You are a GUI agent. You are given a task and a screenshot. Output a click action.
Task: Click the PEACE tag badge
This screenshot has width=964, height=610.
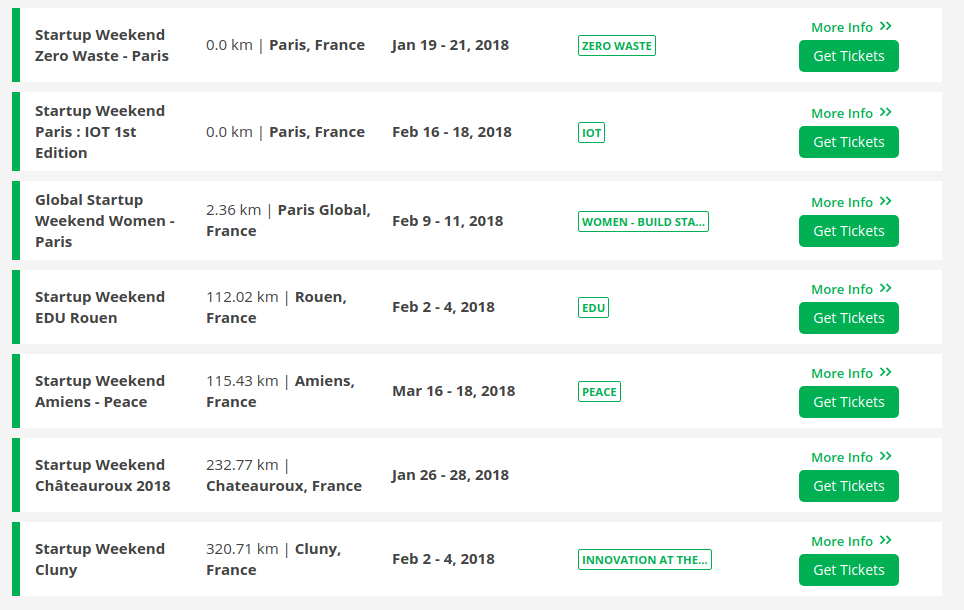click(x=599, y=392)
